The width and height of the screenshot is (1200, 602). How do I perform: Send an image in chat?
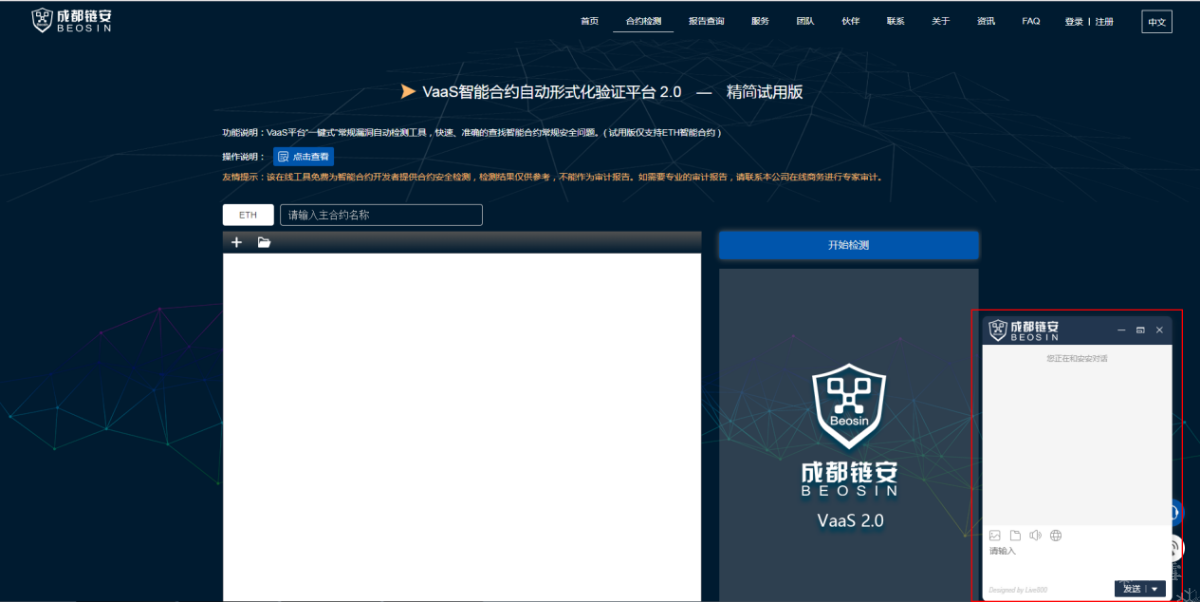(x=995, y=536)
